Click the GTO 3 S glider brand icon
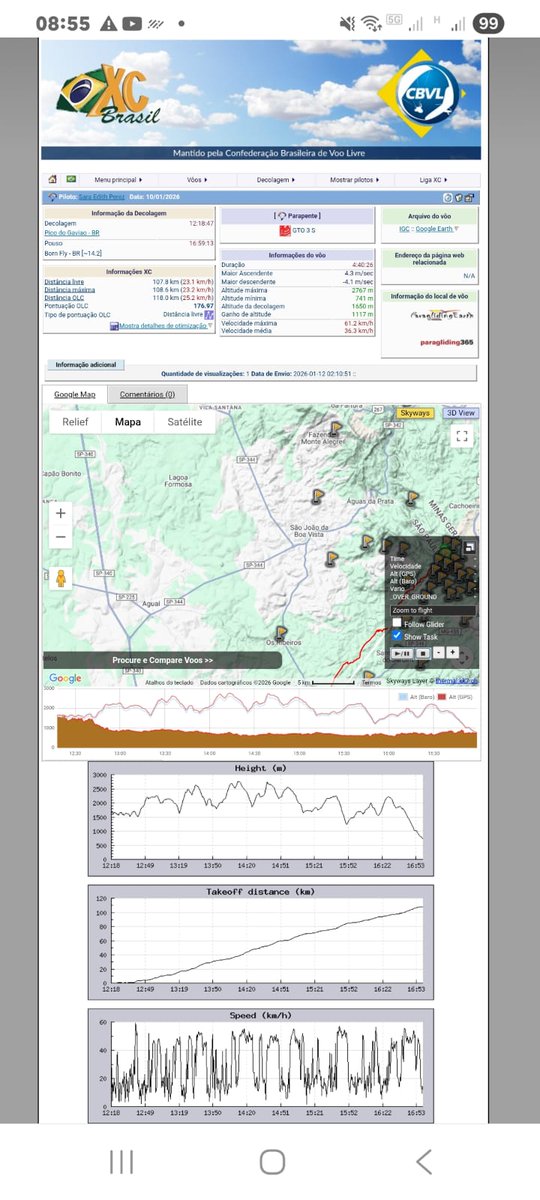The image size is (540, 1200). [284, 231]
